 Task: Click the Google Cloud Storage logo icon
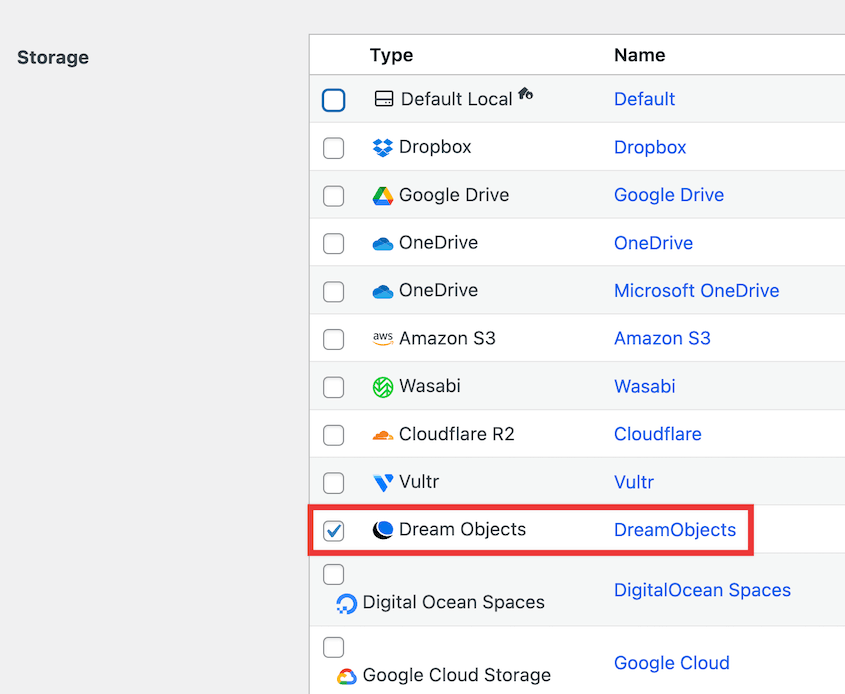(x=347, y=676)
